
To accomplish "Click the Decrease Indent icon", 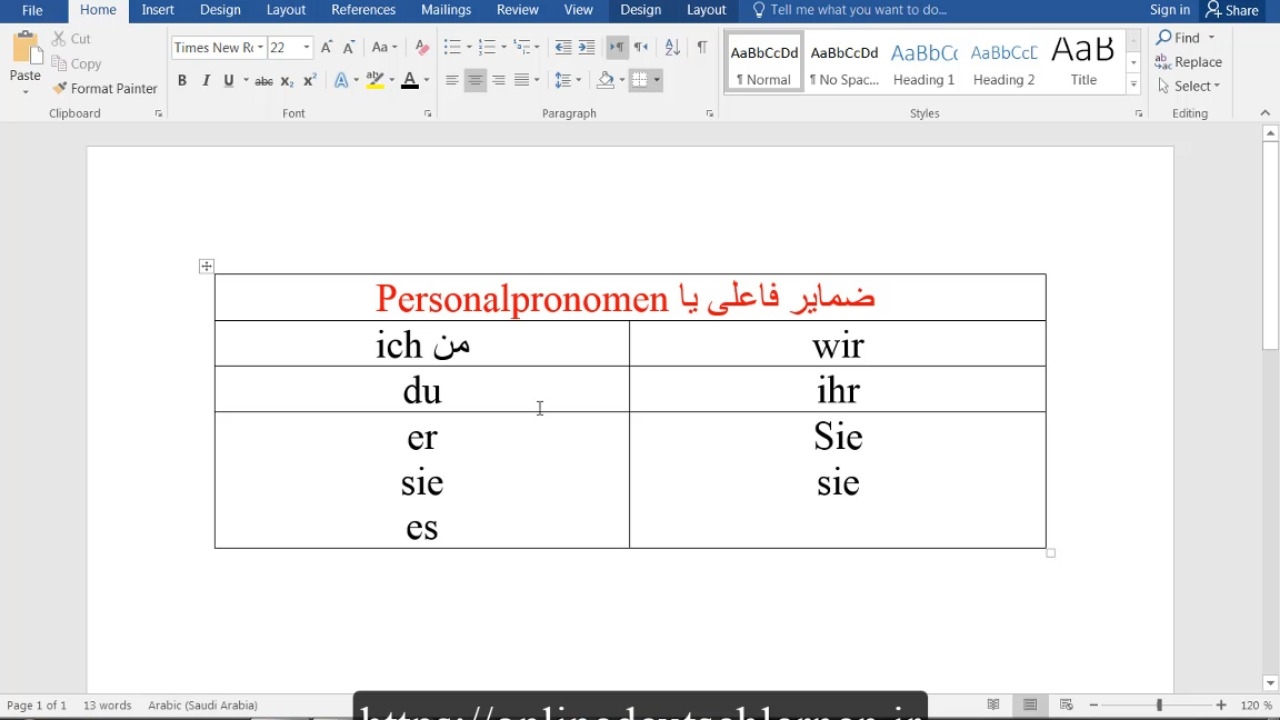I will coord(563,47).
